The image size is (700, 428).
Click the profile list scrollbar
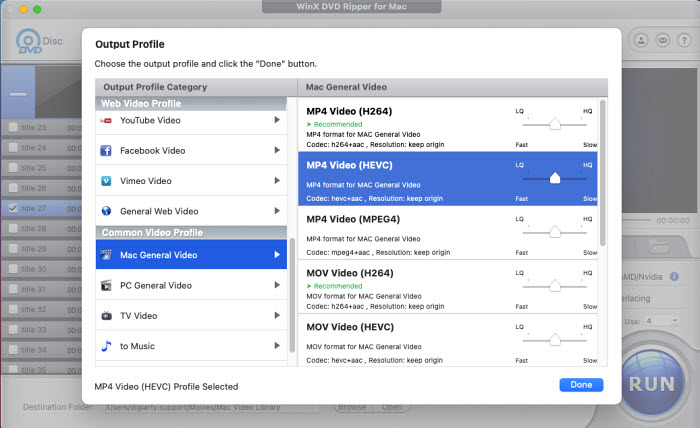[x=603, y=173]
